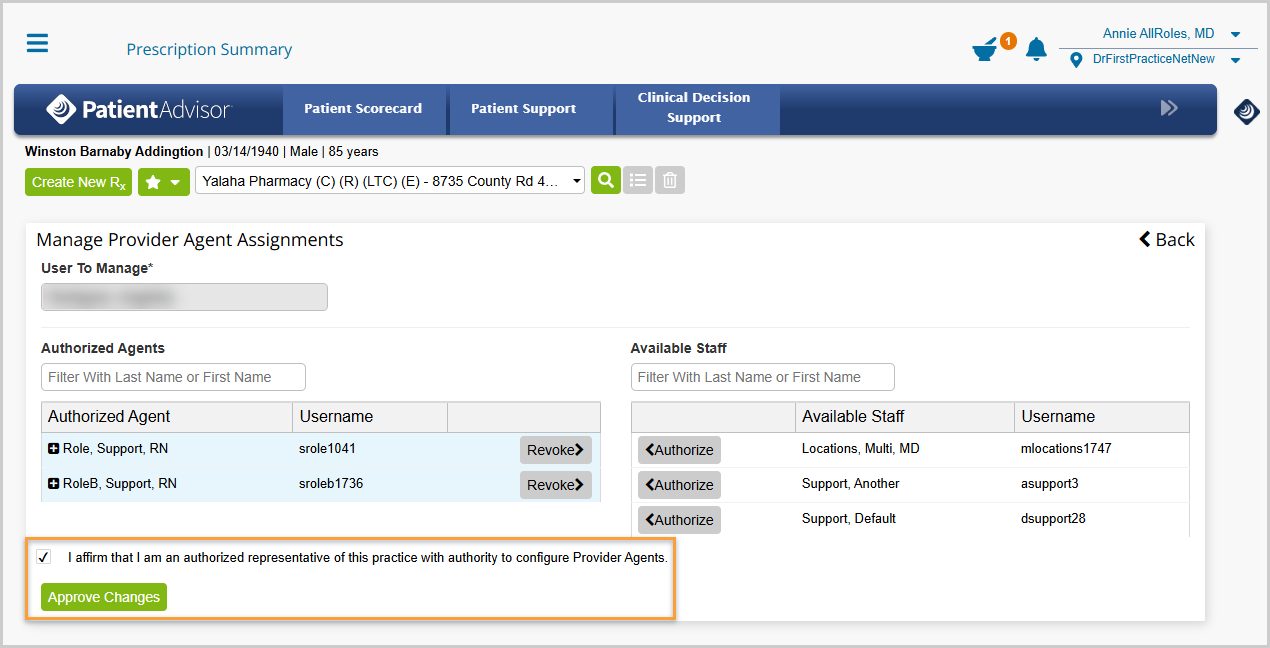This screenshot has width=1270, height=648.
Task: Authorize Support, Default
Action: click(679, 520)
